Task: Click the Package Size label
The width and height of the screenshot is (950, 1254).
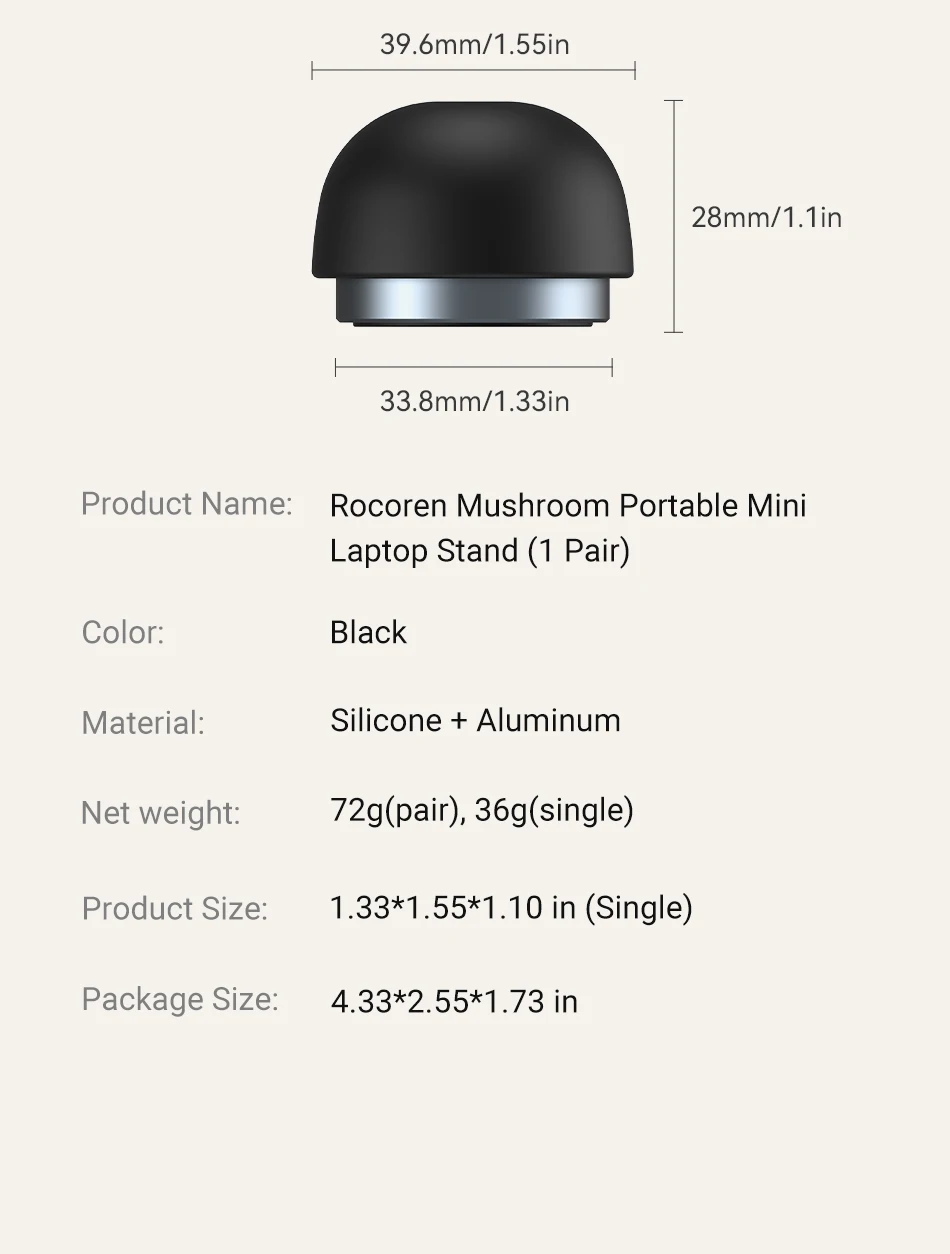Action: [180, 999]
